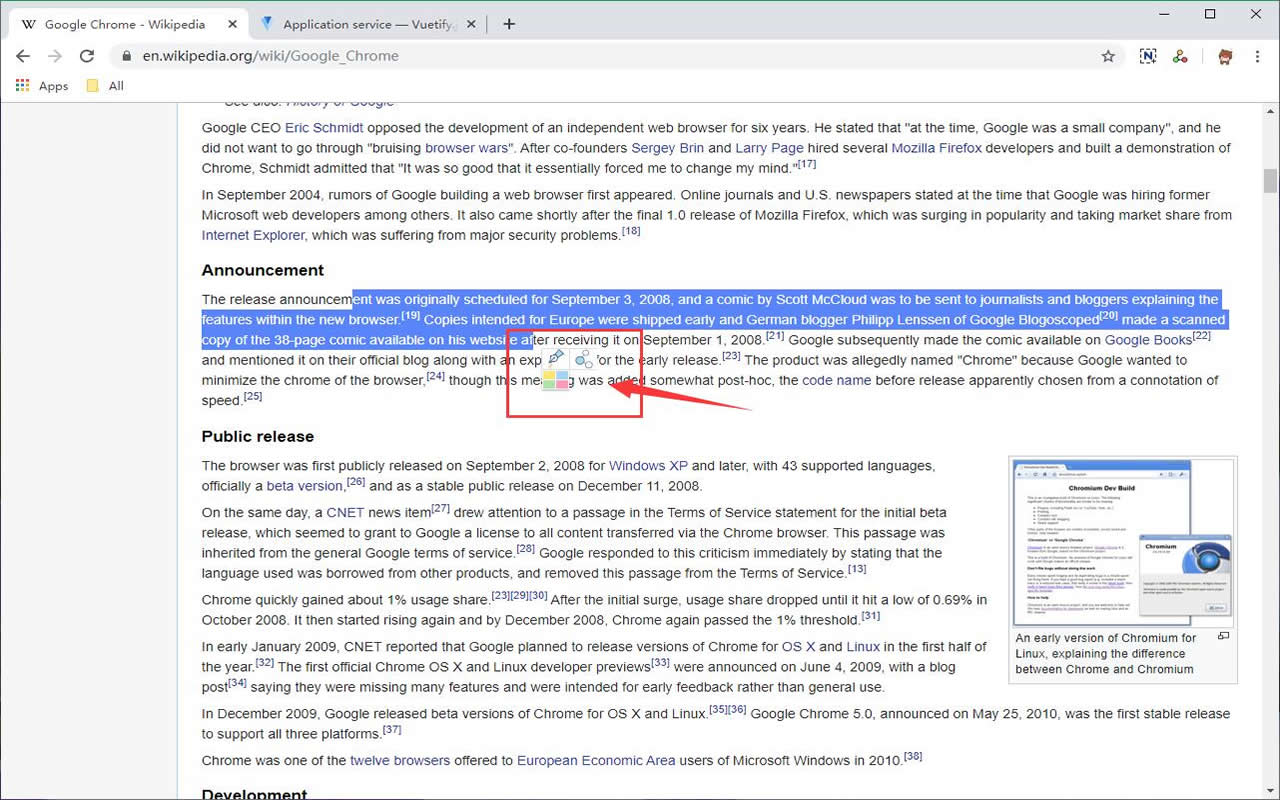Pick the yellow highlight color swatch

pyautogui.click(x=549, y=375)
